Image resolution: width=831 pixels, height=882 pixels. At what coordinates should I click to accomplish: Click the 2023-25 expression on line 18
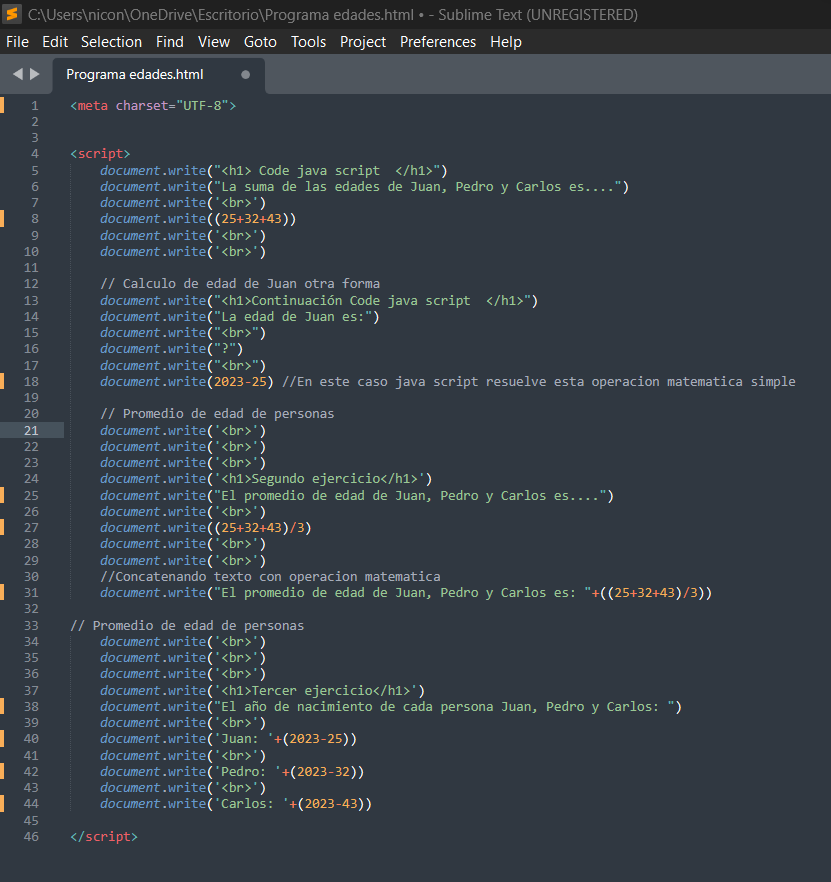(240, 382)
